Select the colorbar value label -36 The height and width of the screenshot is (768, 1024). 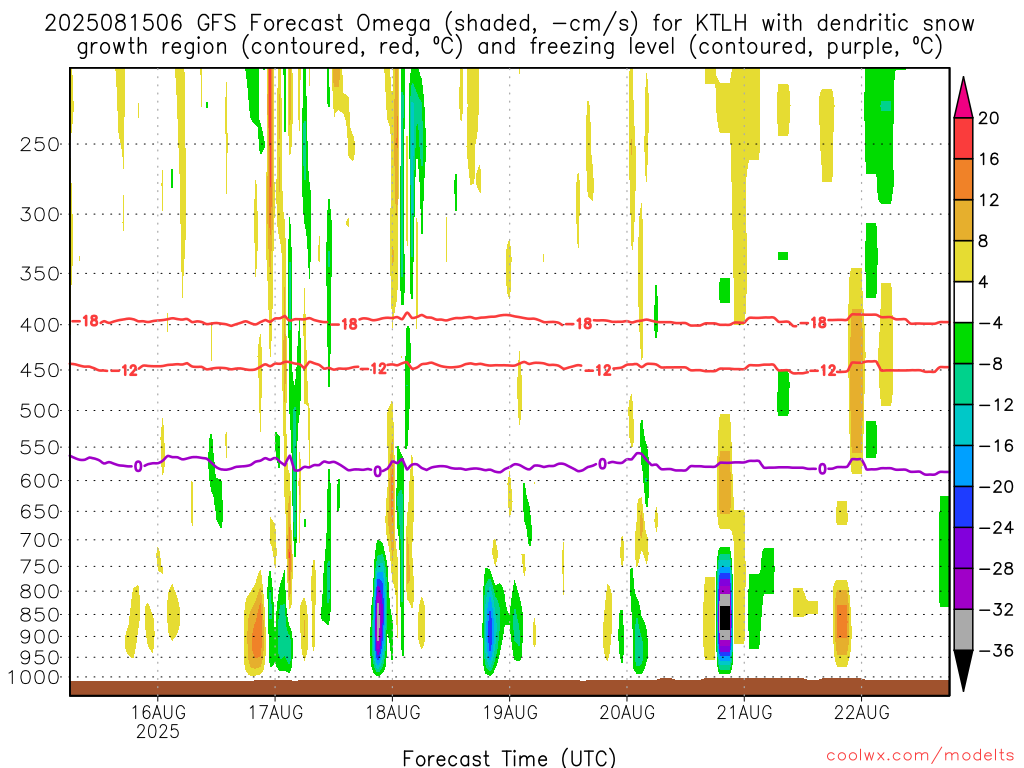[997, 650]
